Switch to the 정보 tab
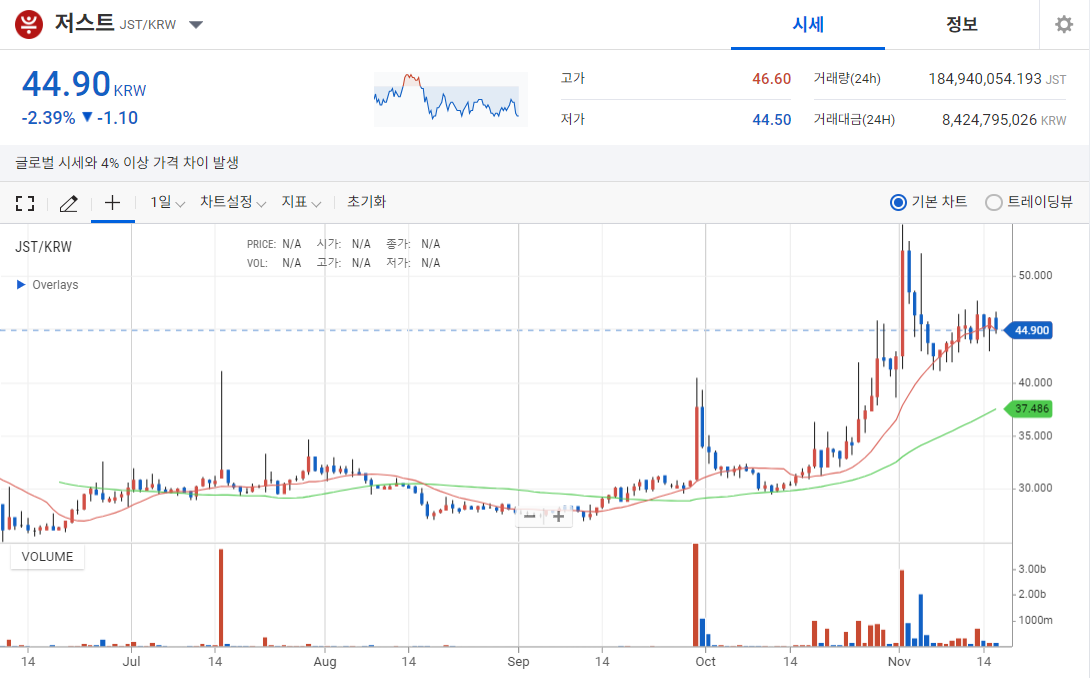 (x=961, y=25)
